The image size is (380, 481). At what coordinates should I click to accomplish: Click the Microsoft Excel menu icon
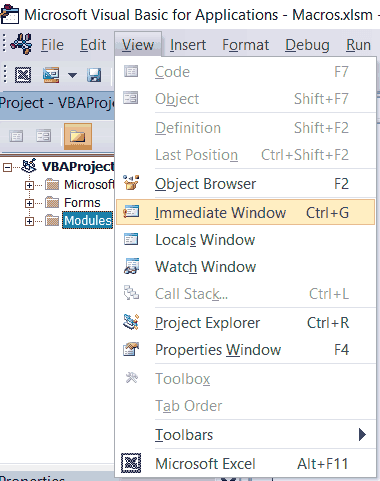(x=131, y=463)
